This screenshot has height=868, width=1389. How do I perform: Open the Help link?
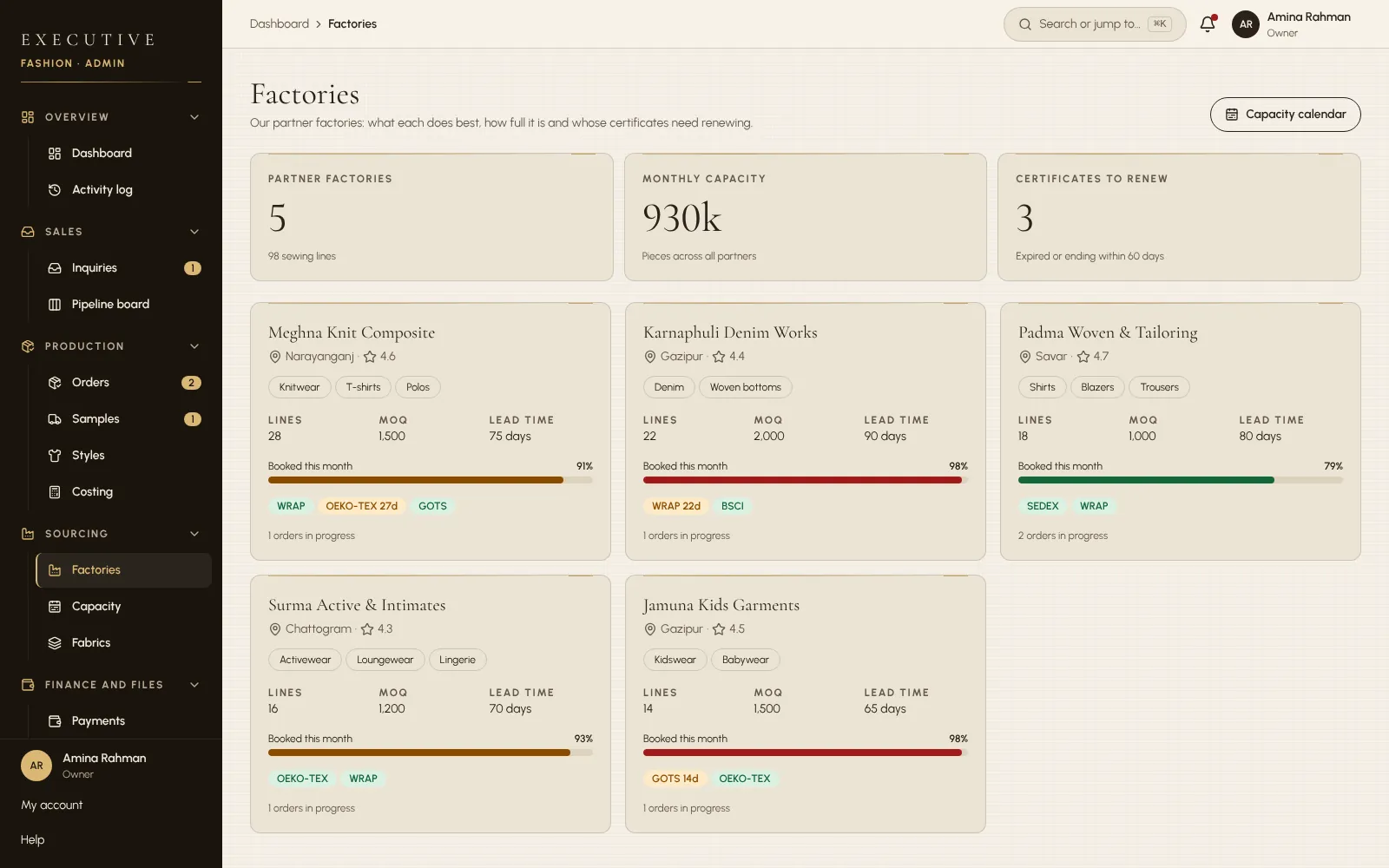pyautogui.click(x=33, y=840)
